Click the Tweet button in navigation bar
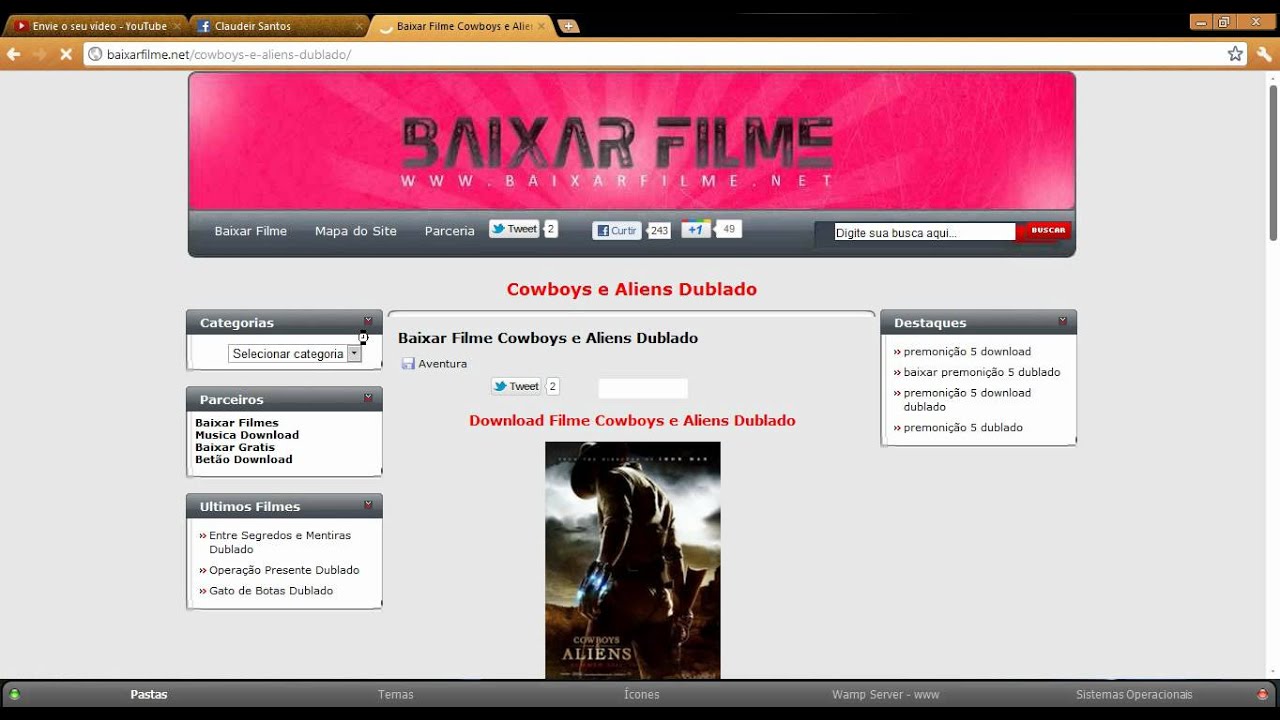Image resolution: width=1280 pixels, height=720 pixels. (514, 229)
